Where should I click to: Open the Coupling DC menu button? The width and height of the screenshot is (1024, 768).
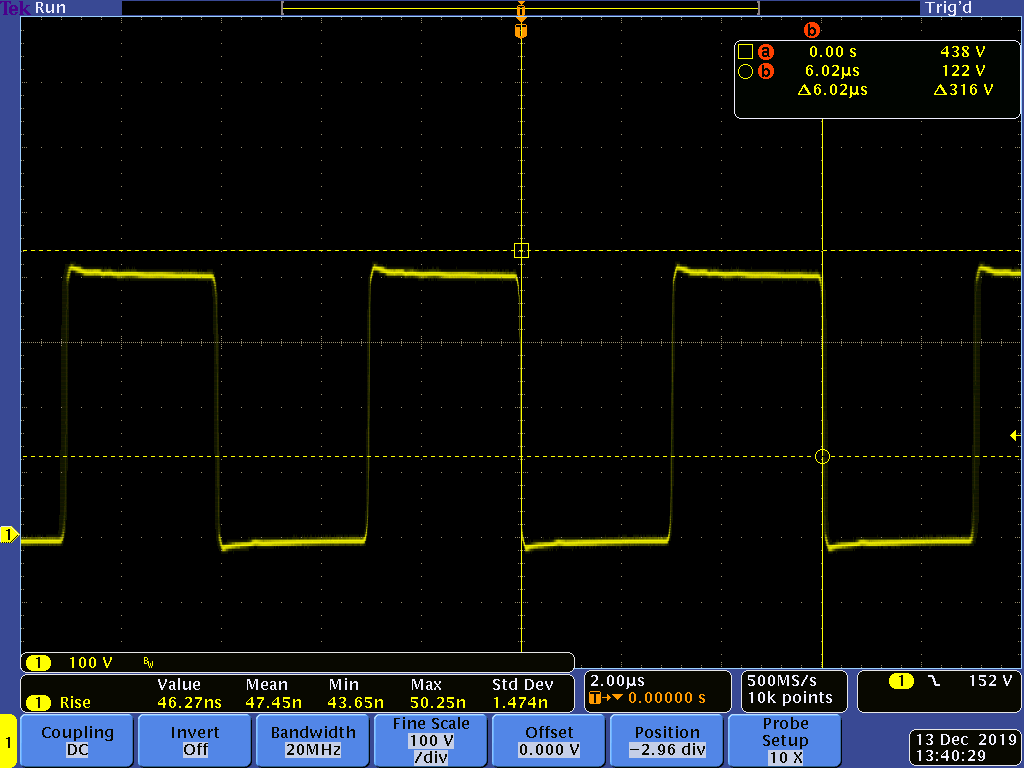[77, 740]
